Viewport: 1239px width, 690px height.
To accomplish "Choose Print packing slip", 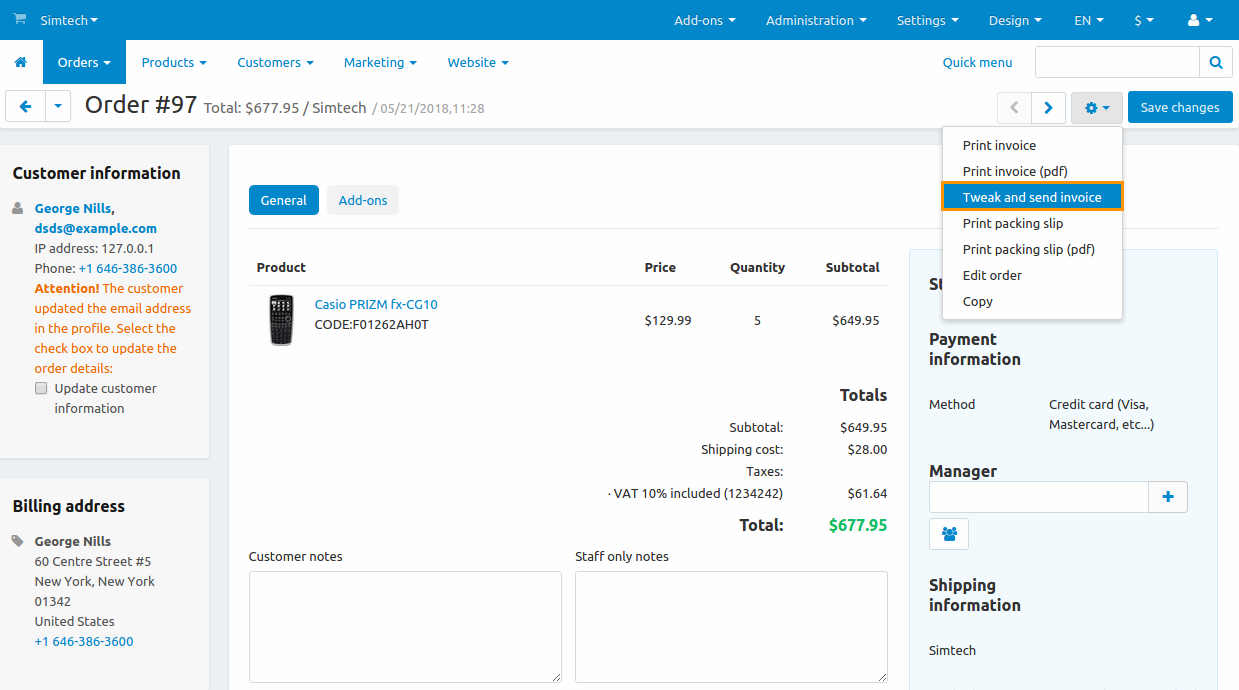I will pos(1032,223).
